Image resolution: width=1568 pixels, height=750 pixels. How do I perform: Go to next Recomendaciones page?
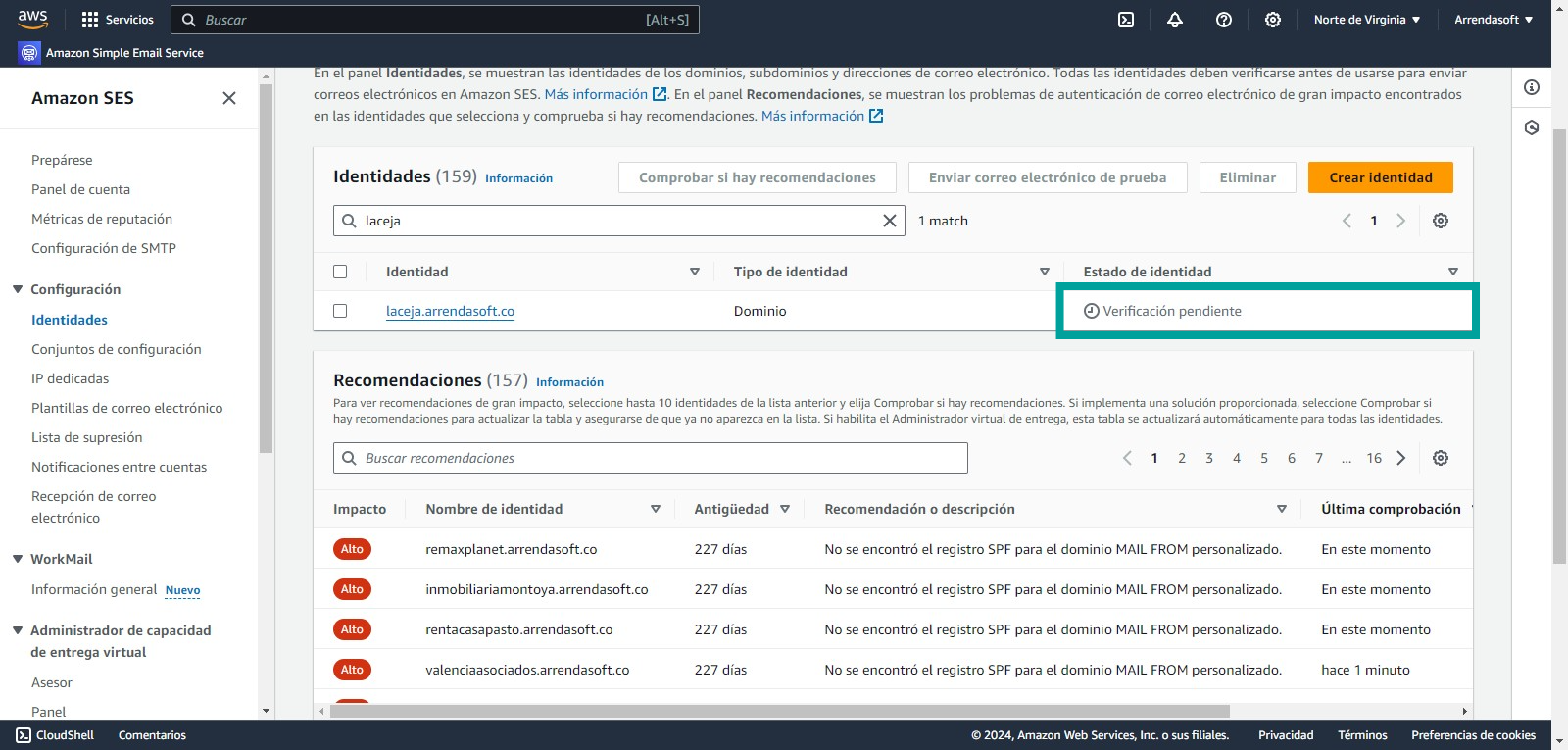click(1401, 458)
